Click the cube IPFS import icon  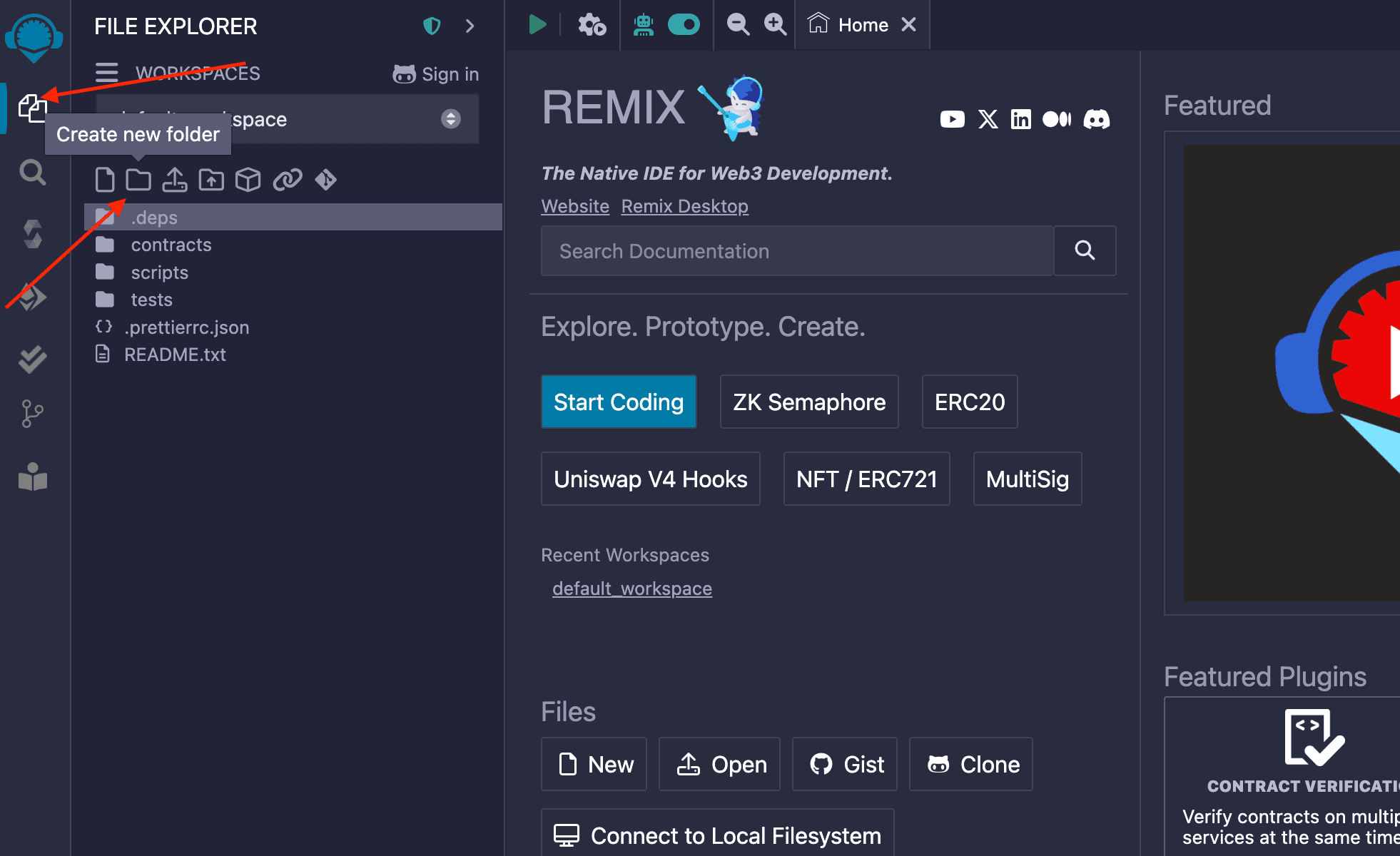pyautogui.click(x=248, y=180)
